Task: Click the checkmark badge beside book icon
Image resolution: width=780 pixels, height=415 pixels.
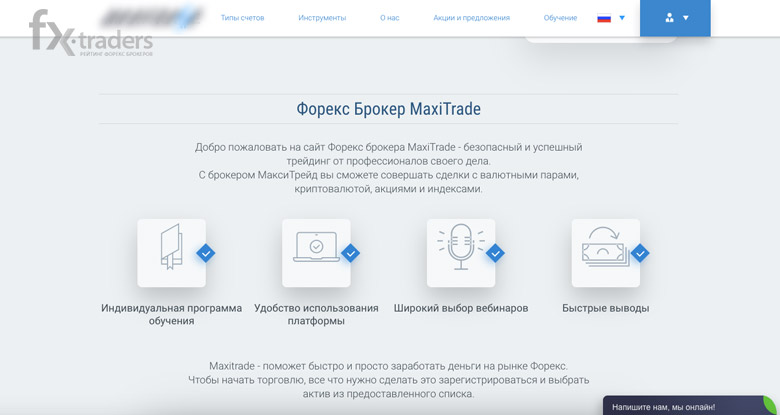Action: click(x=205, y=253)
